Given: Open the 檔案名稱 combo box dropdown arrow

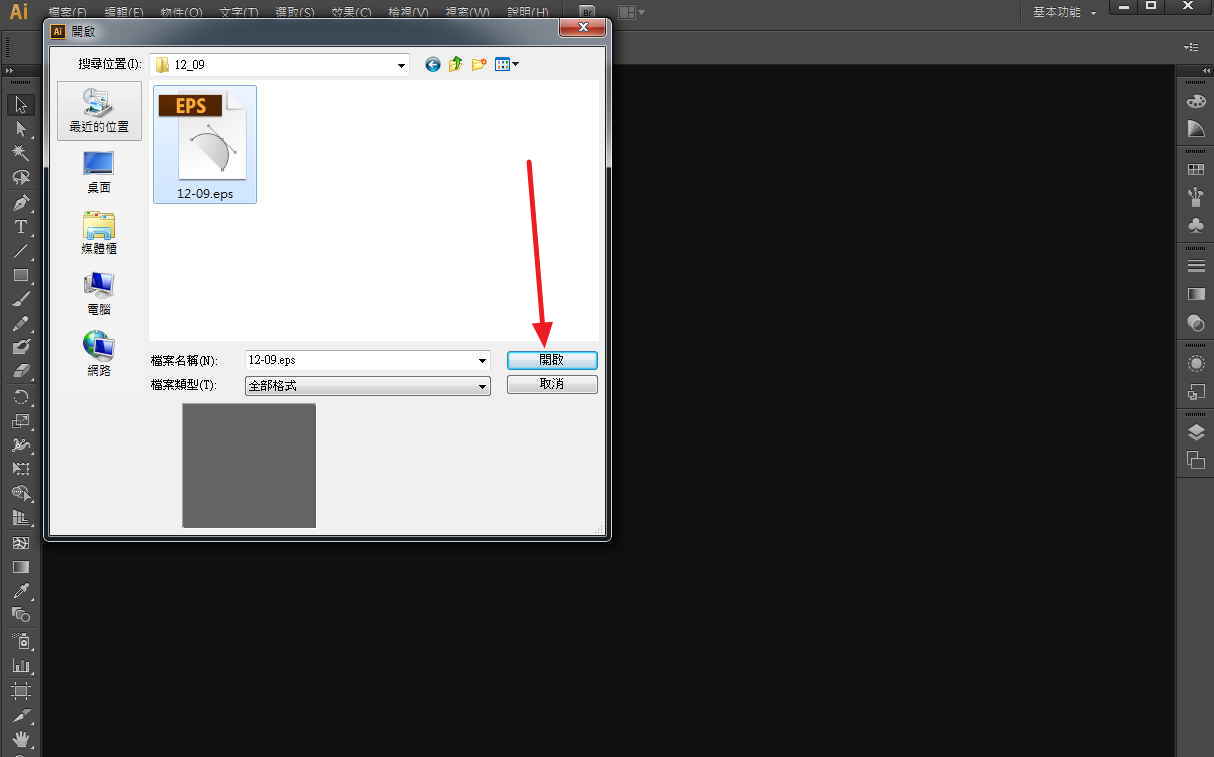Looking at the screenshot, I should pyautogui.click(x=483, y=360).
